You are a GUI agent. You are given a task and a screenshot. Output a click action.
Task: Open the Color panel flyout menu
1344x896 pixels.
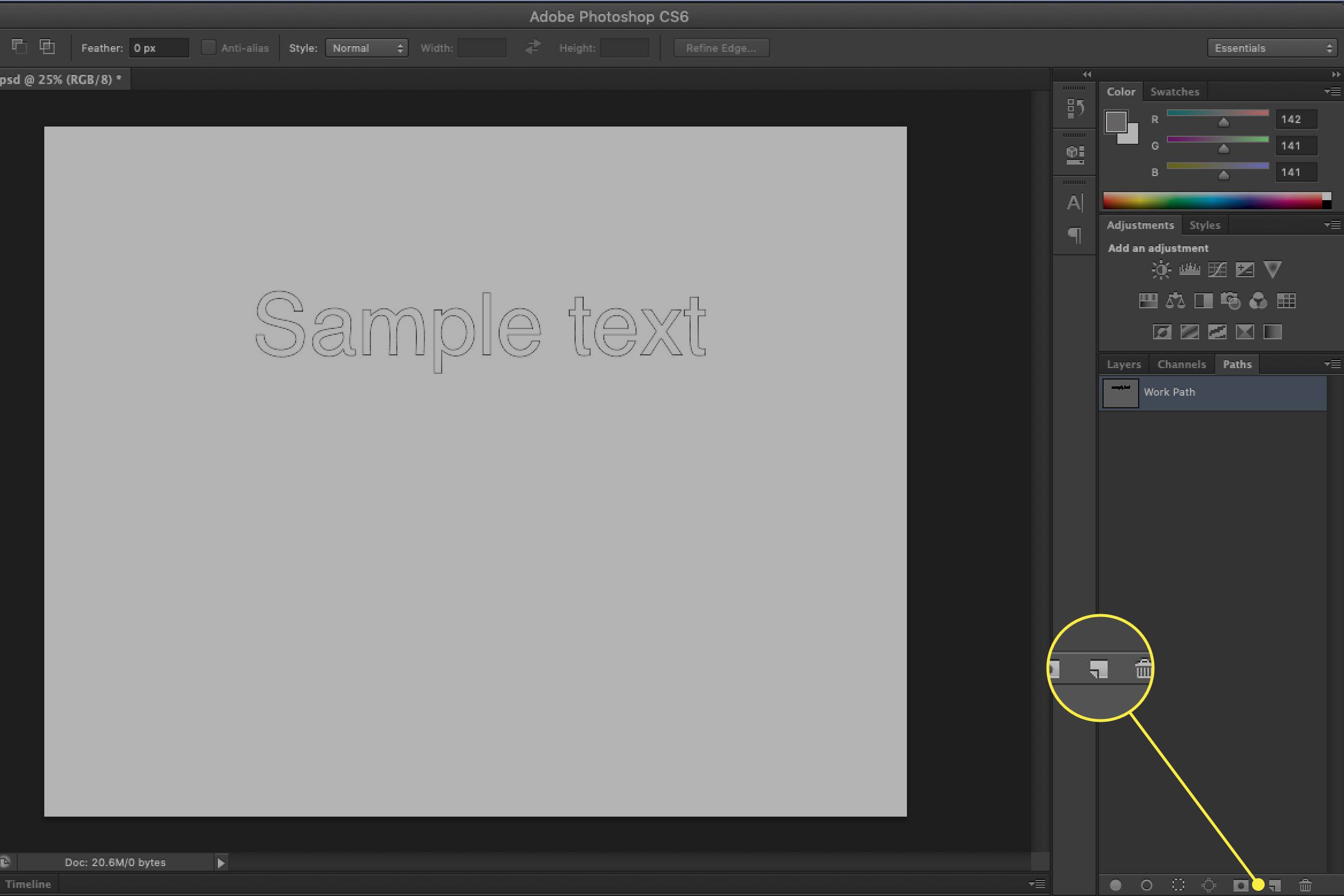click(x=1332, y=91)
